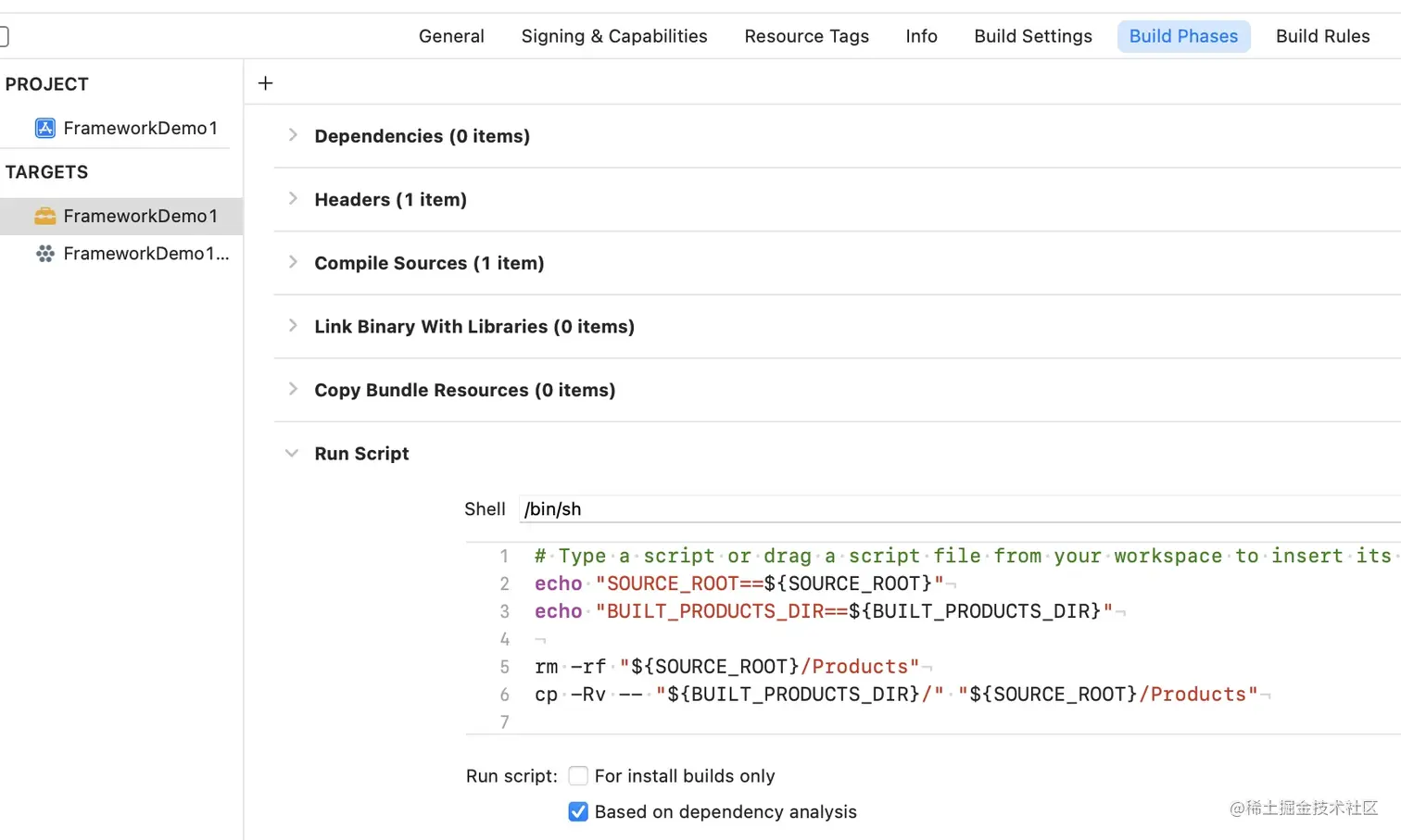The width and height of the screenshot is (1401, 840).
Task: Enable For install builds only checkbox
Action: 578,776
